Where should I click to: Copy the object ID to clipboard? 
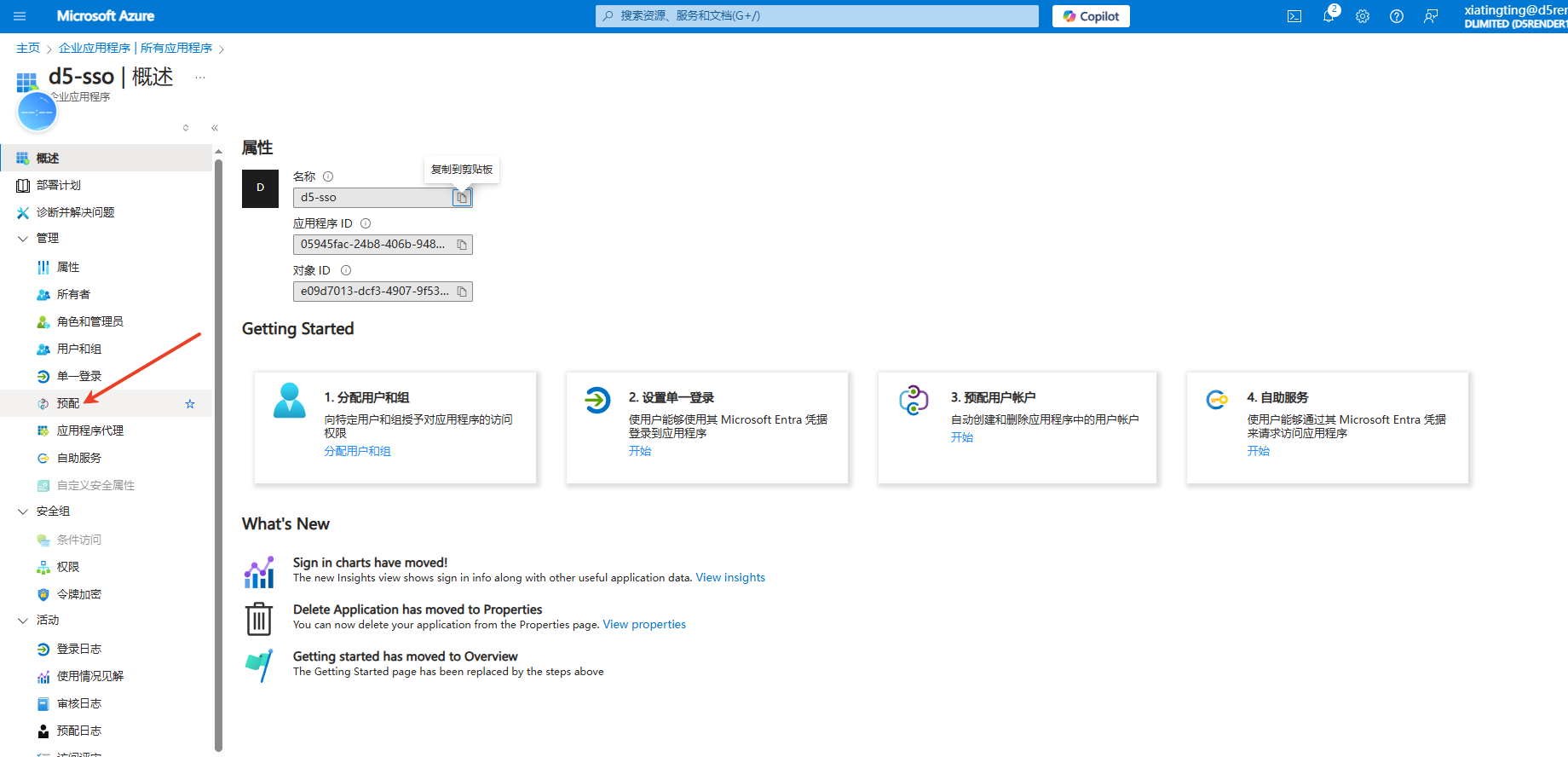(462, 292)
